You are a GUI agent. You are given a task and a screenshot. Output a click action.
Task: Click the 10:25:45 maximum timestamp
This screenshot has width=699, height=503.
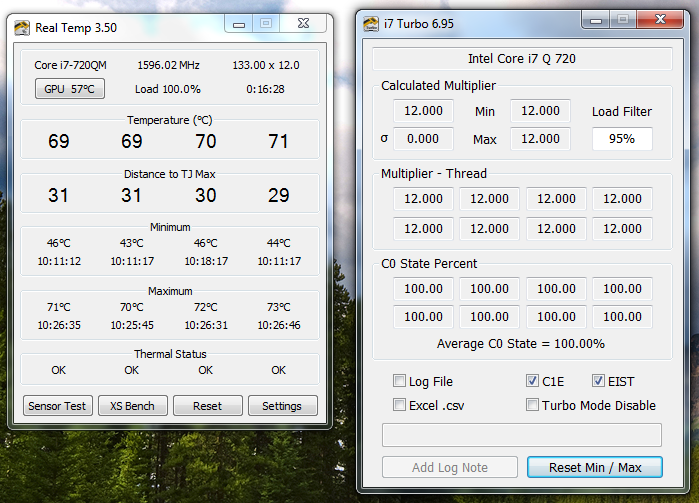132,325
